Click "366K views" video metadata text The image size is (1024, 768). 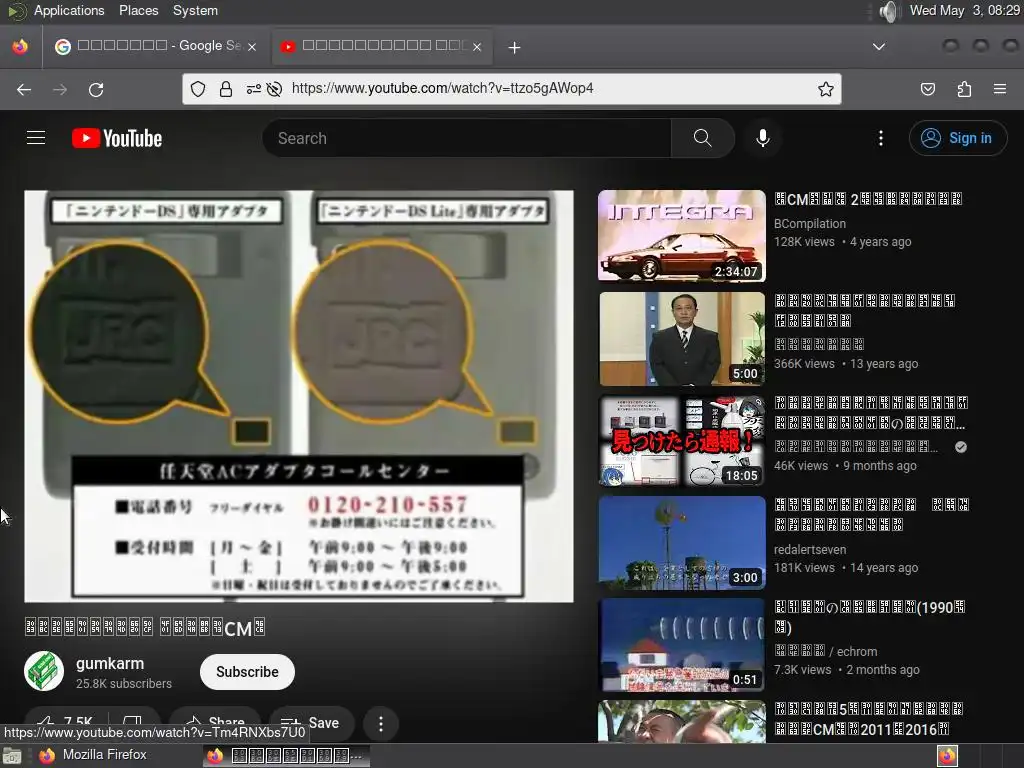coord(804,364)
